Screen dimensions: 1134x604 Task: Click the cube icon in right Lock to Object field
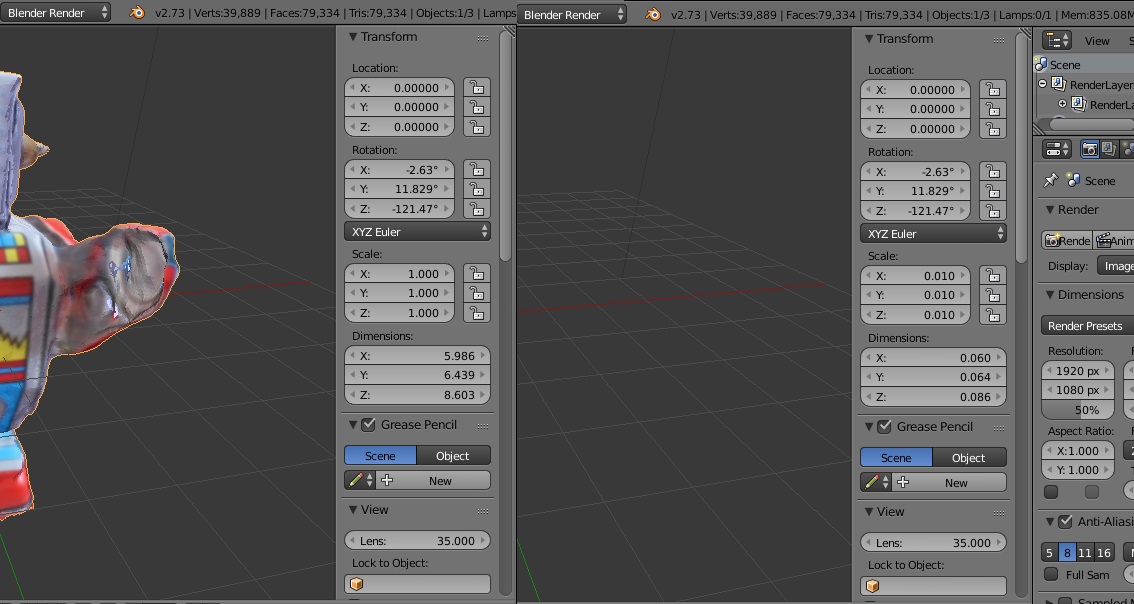coord(873,586)
